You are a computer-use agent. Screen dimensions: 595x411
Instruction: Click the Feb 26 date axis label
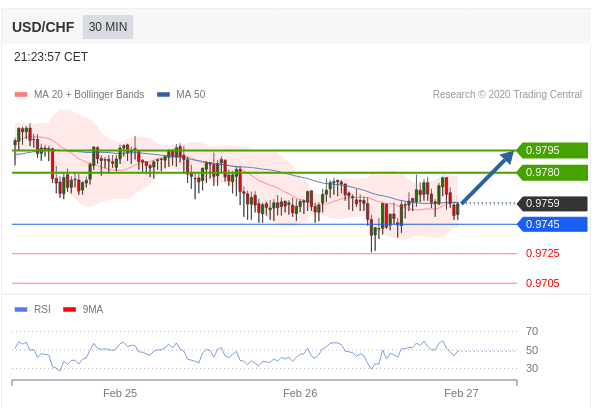(300, 393)
